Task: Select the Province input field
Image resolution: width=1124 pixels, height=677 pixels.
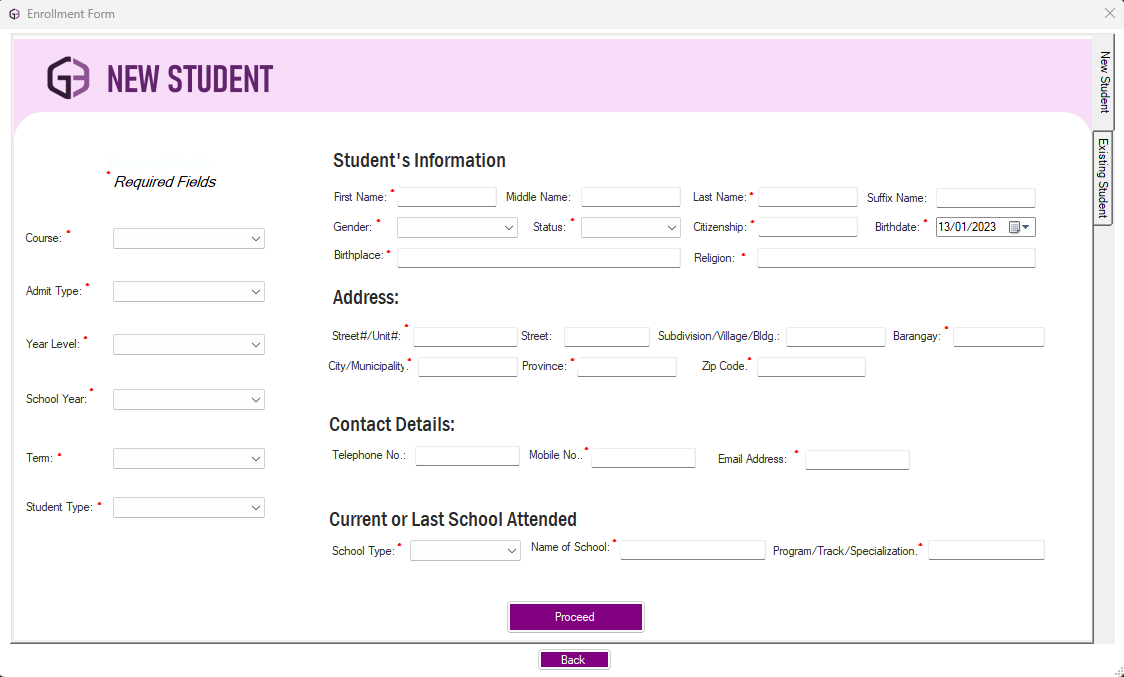Action: click(x=627, y=367)
